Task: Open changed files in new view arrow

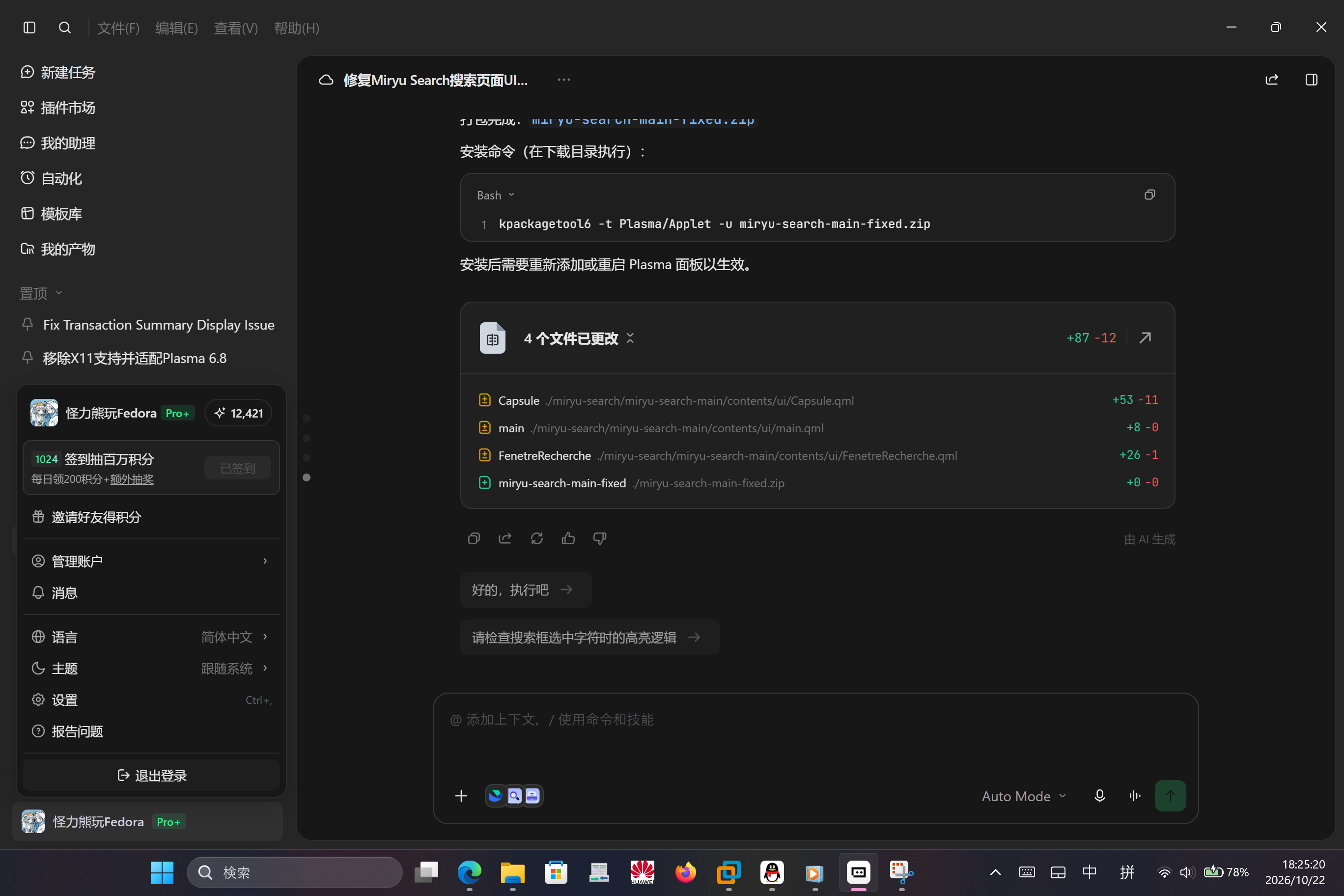Action: [x=1145, y=337]
